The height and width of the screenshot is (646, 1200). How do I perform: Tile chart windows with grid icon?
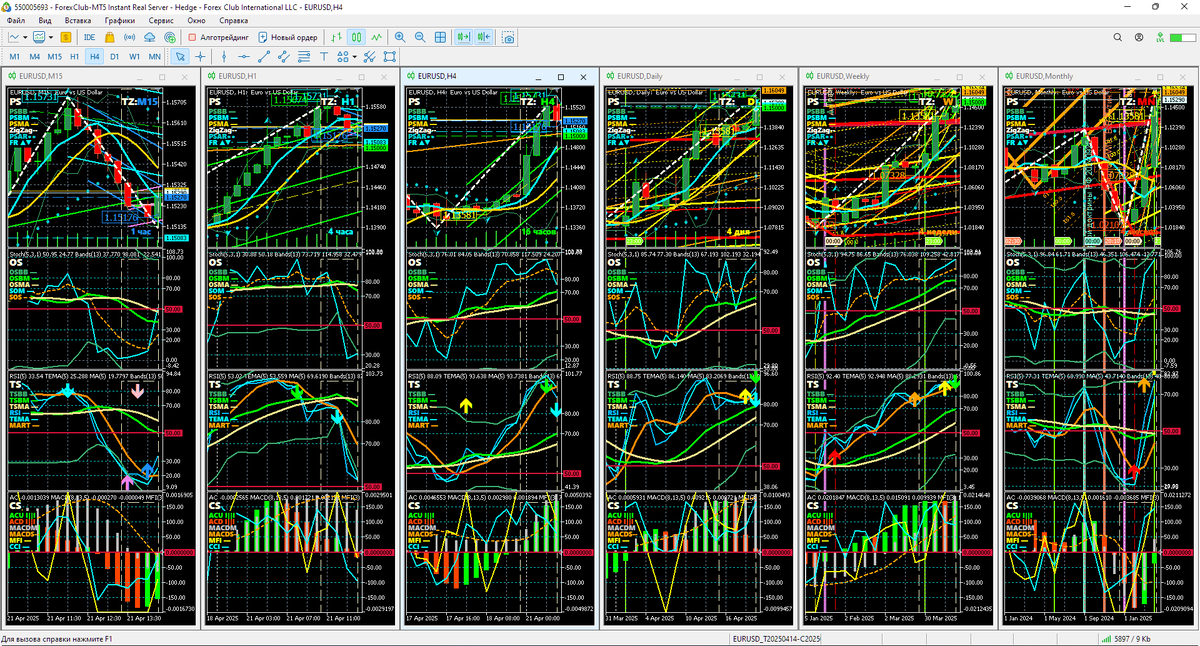[x=440, y=37]
